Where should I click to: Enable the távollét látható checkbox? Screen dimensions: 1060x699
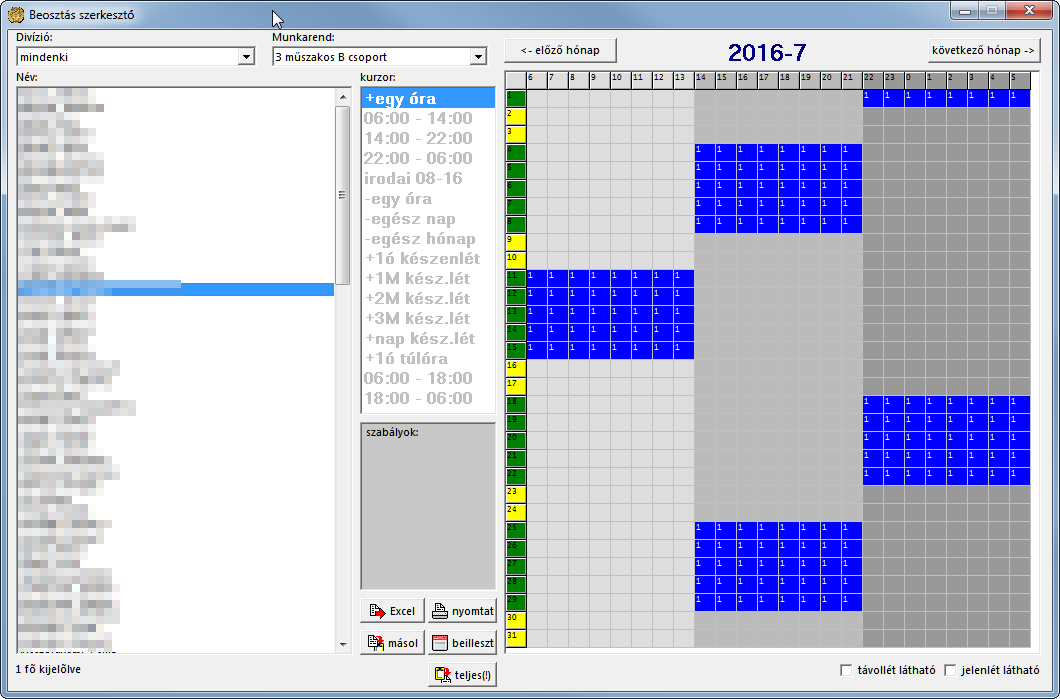(x=847, y=670)
